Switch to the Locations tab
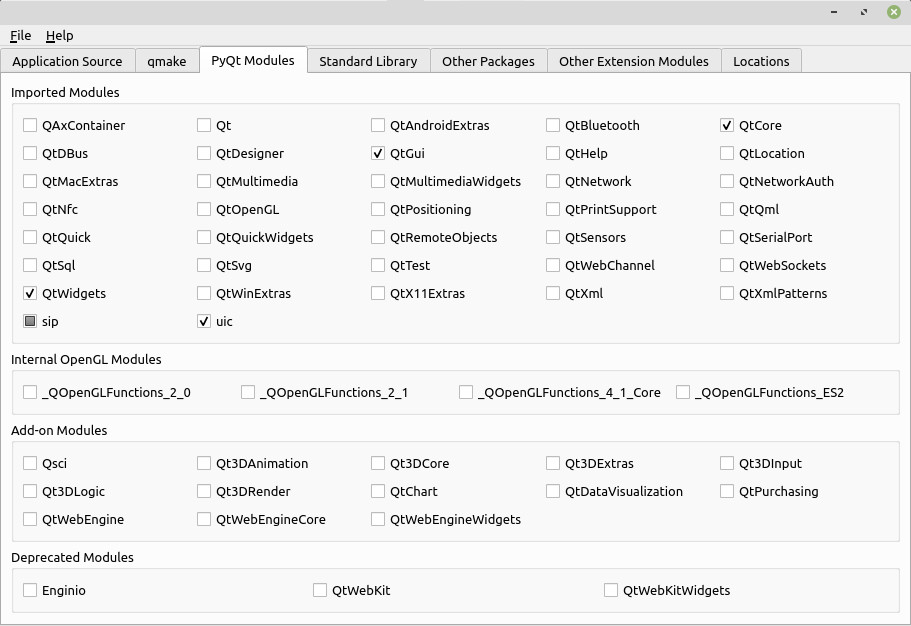The image size is (911, 626). point(761,61)
